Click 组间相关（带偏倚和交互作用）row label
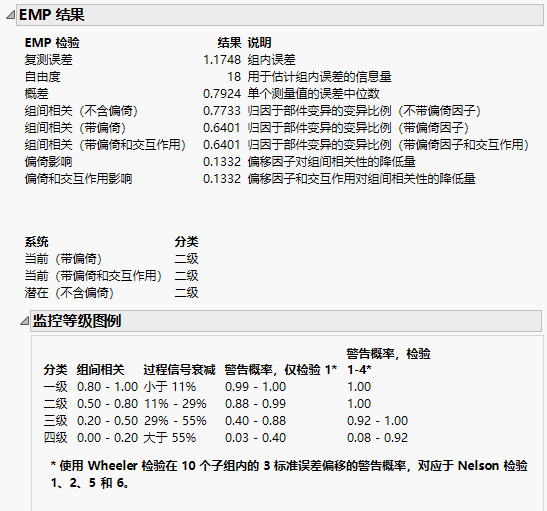Viewport: 547px width, 511px height. pyautogui.click(x=105, y=144)
